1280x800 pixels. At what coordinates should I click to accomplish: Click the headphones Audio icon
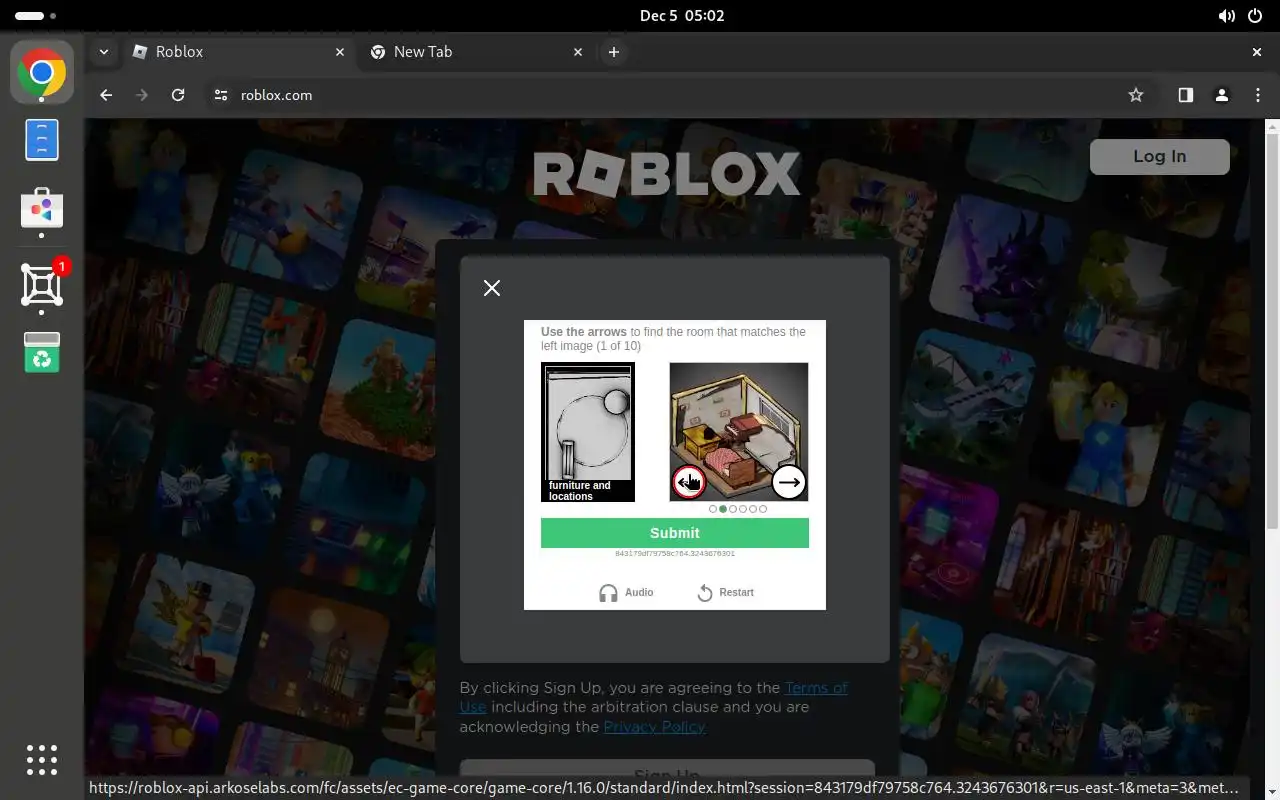point(608,593)
